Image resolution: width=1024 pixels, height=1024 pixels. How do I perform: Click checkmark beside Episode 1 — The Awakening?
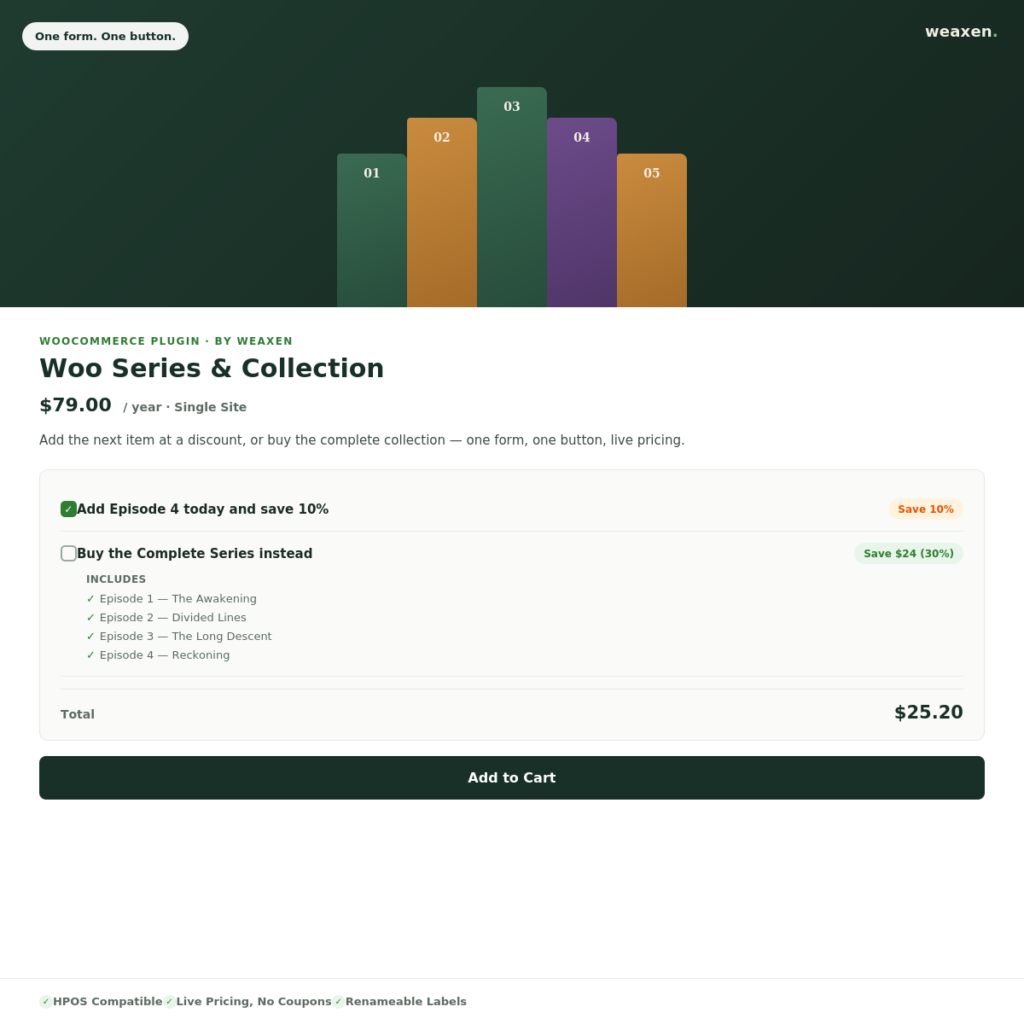coord(90,598)
